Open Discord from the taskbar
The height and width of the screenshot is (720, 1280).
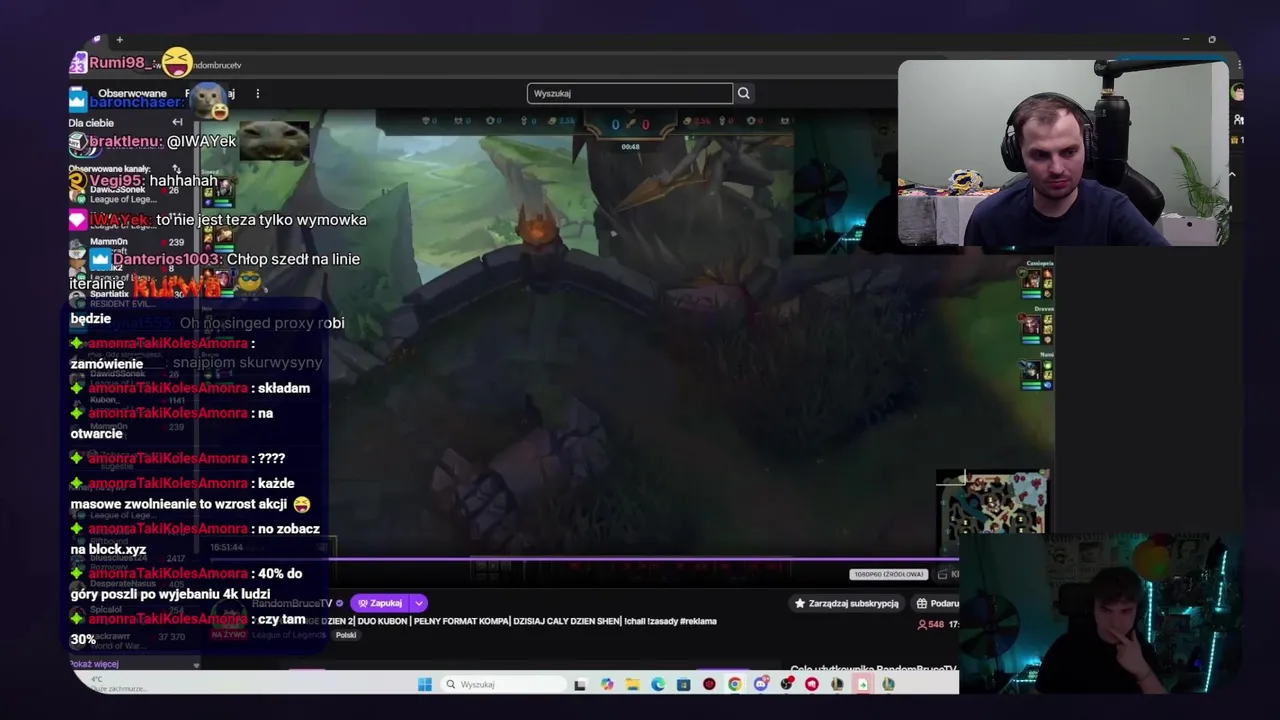click(x=761, y=684)
